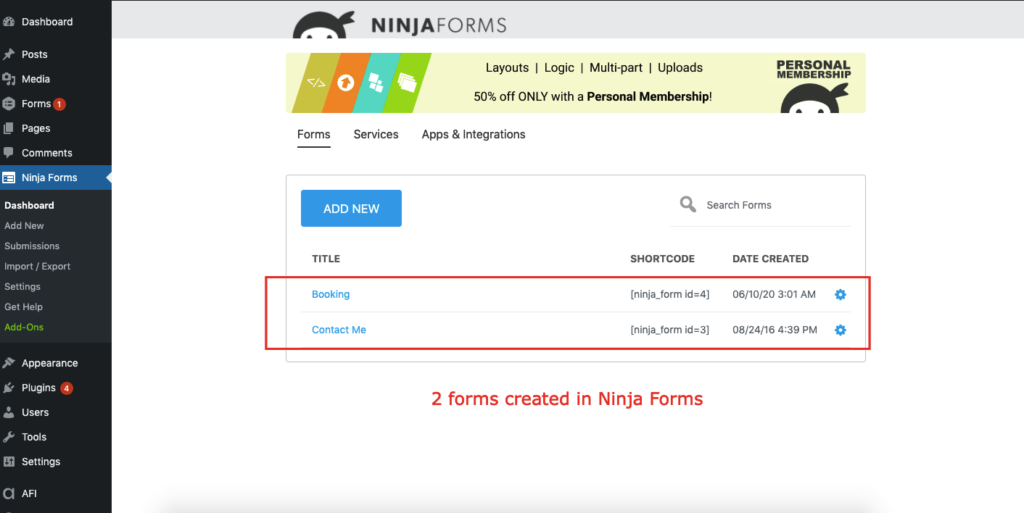
Task: Select shortcode text [ninja_form id=4]
Action: (669, 294)
